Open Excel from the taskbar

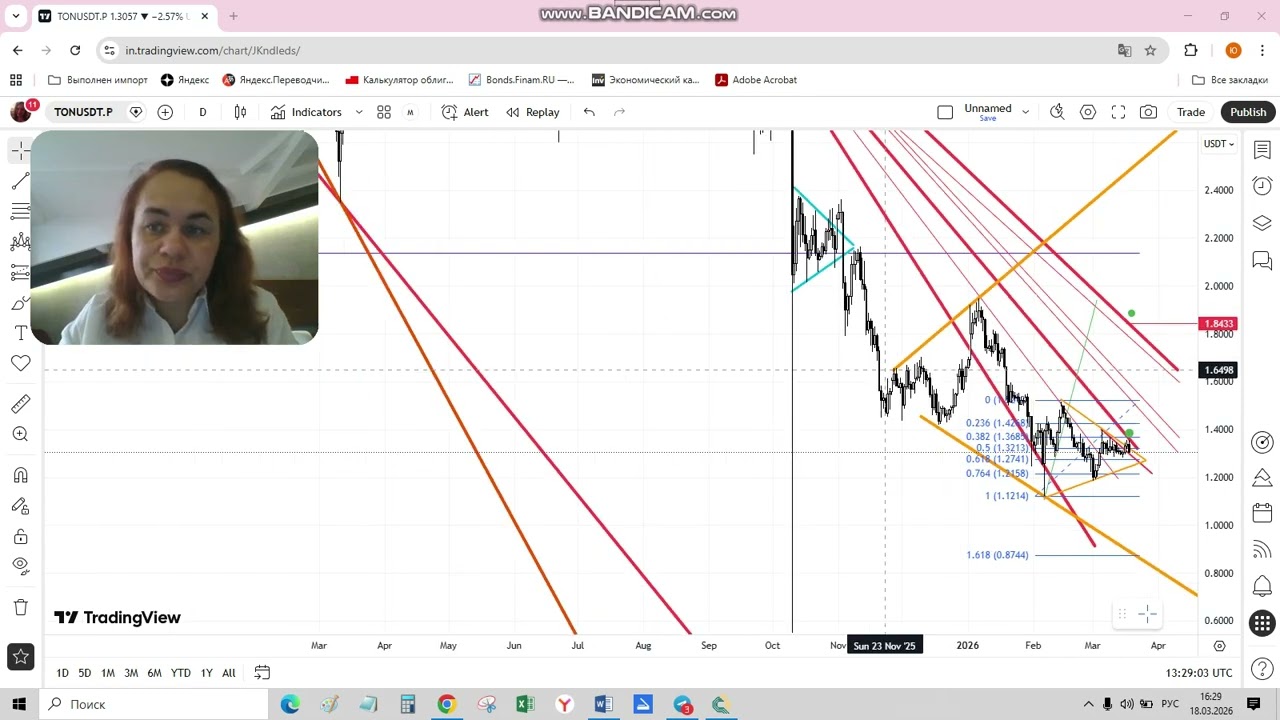pos(525,704)
